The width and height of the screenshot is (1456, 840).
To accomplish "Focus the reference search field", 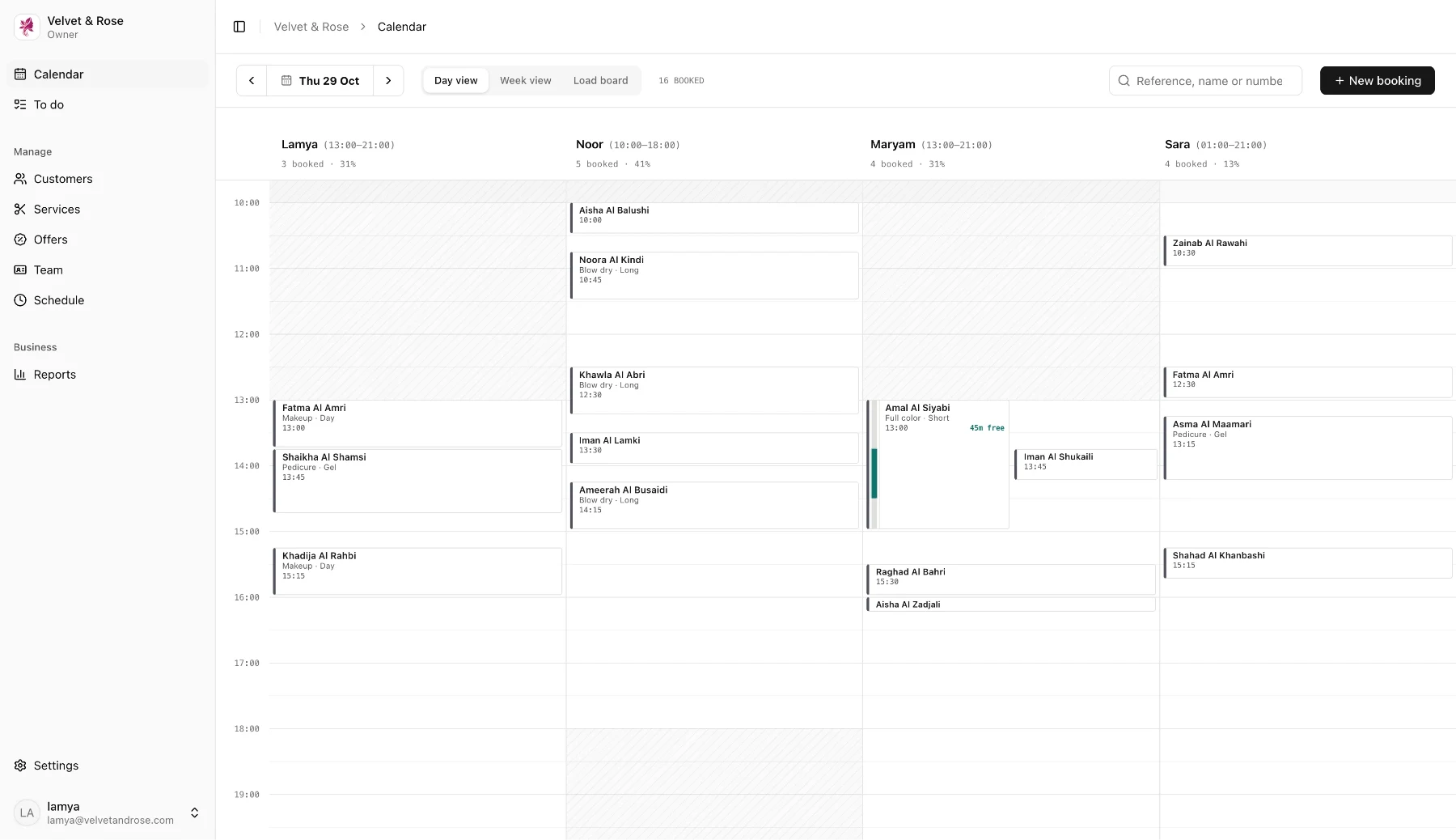I will 1205,81.
